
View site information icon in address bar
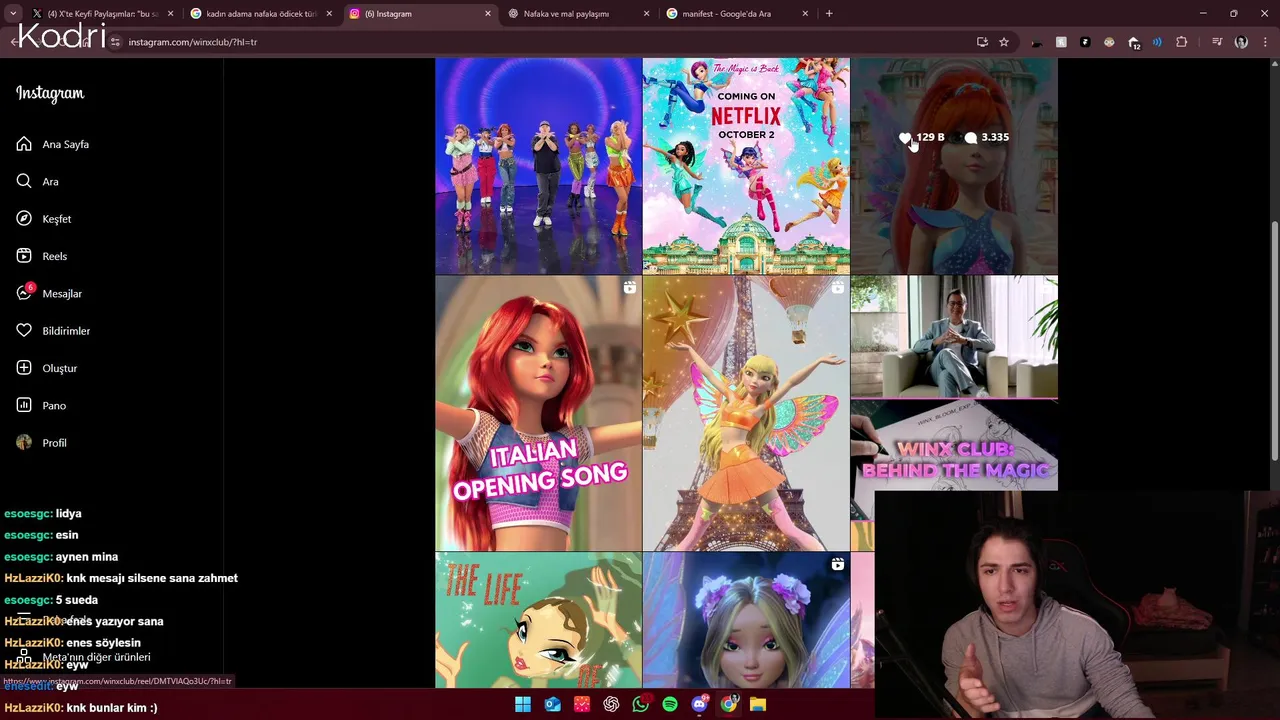pyautogui.click(x=115, y=42)
